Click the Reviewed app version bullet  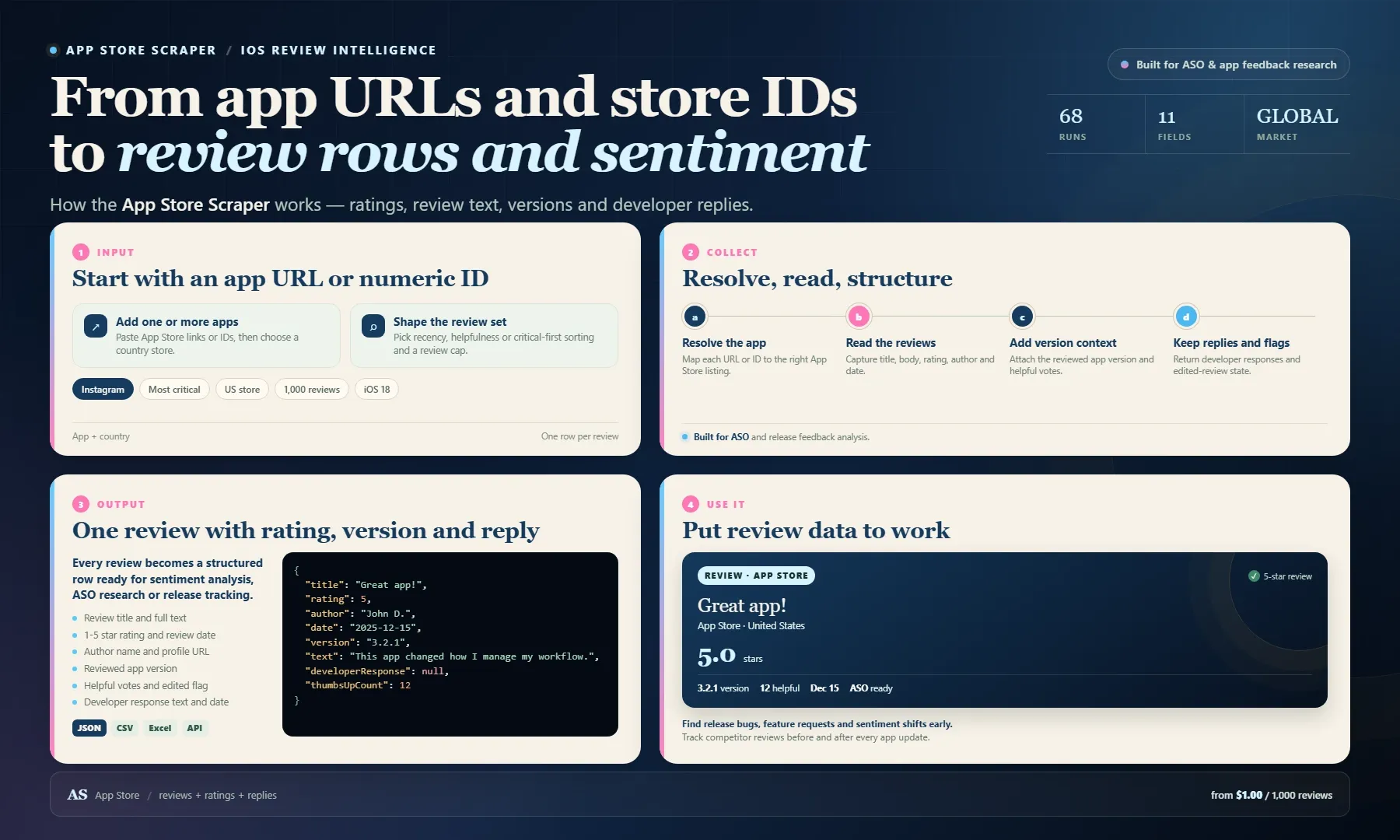(x=131, y=669)
